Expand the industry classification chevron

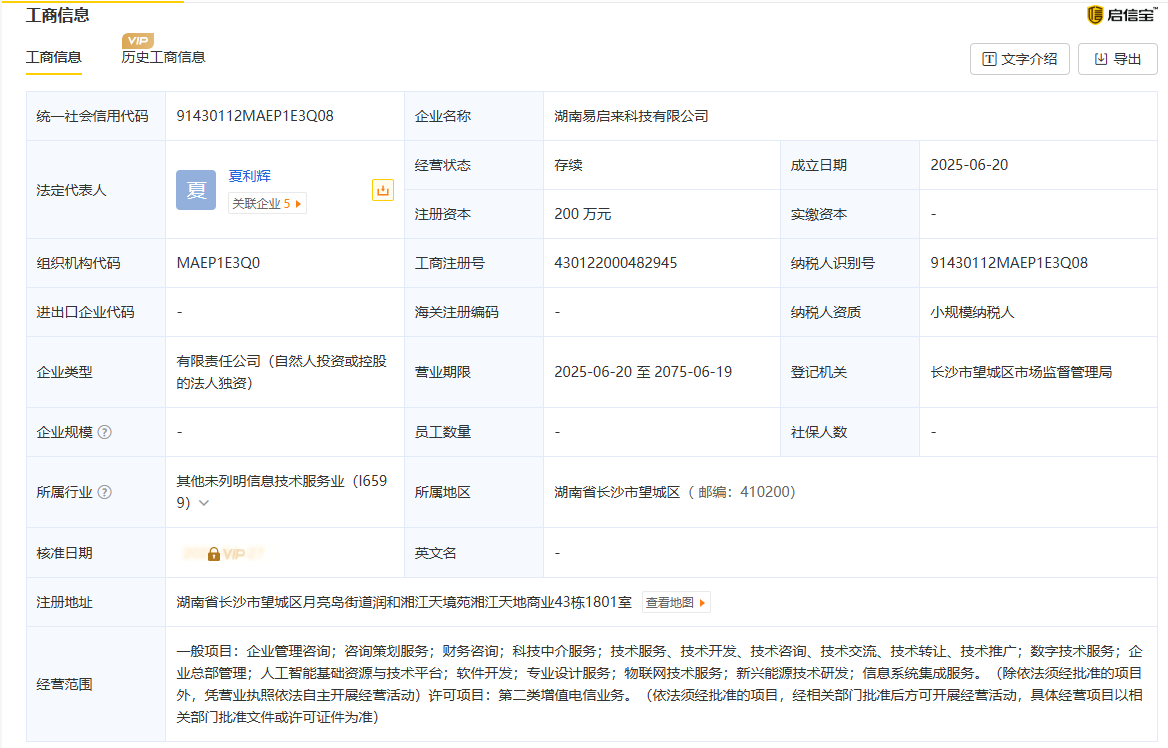204,503
